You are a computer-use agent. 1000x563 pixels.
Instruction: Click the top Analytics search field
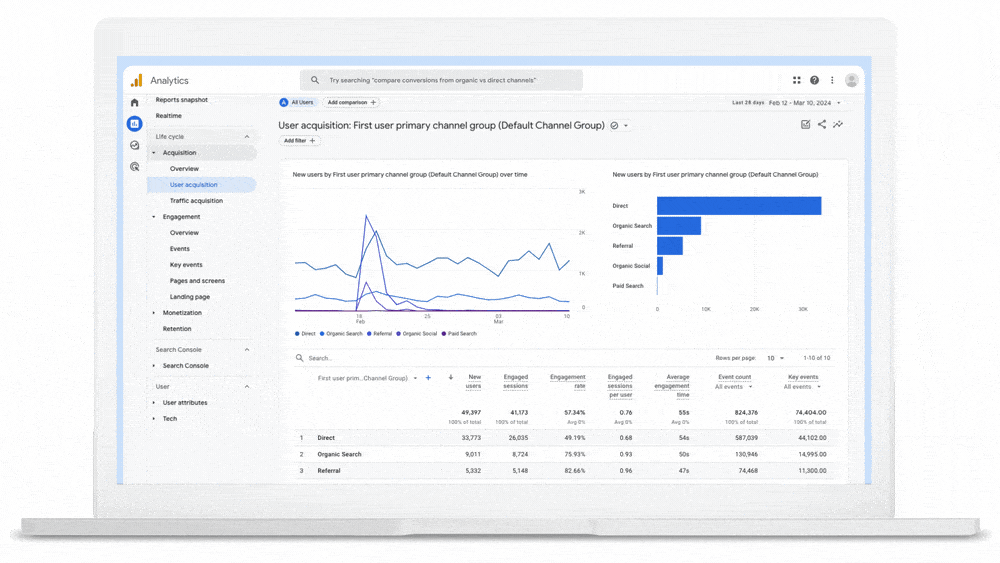(441, 80)
